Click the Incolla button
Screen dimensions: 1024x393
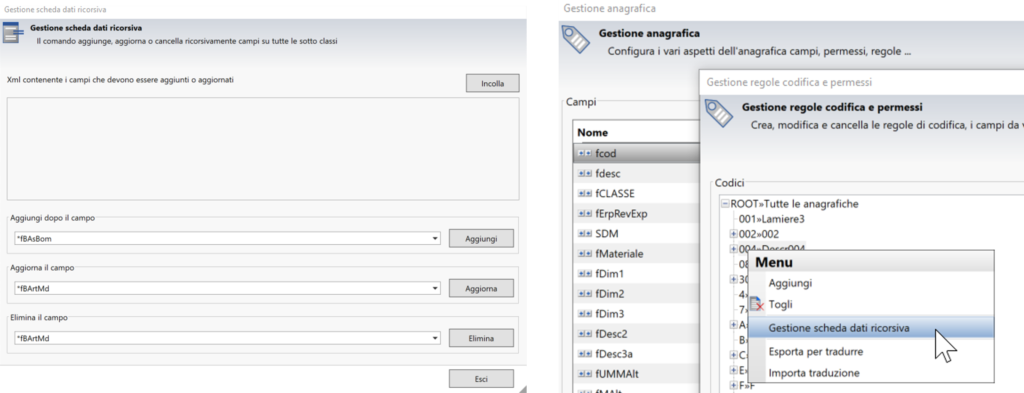492,84
